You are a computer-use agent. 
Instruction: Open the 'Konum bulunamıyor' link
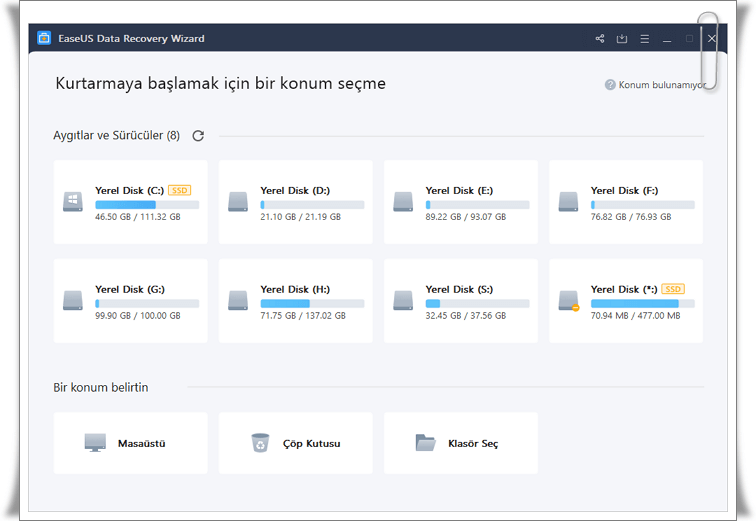[662, 85]
